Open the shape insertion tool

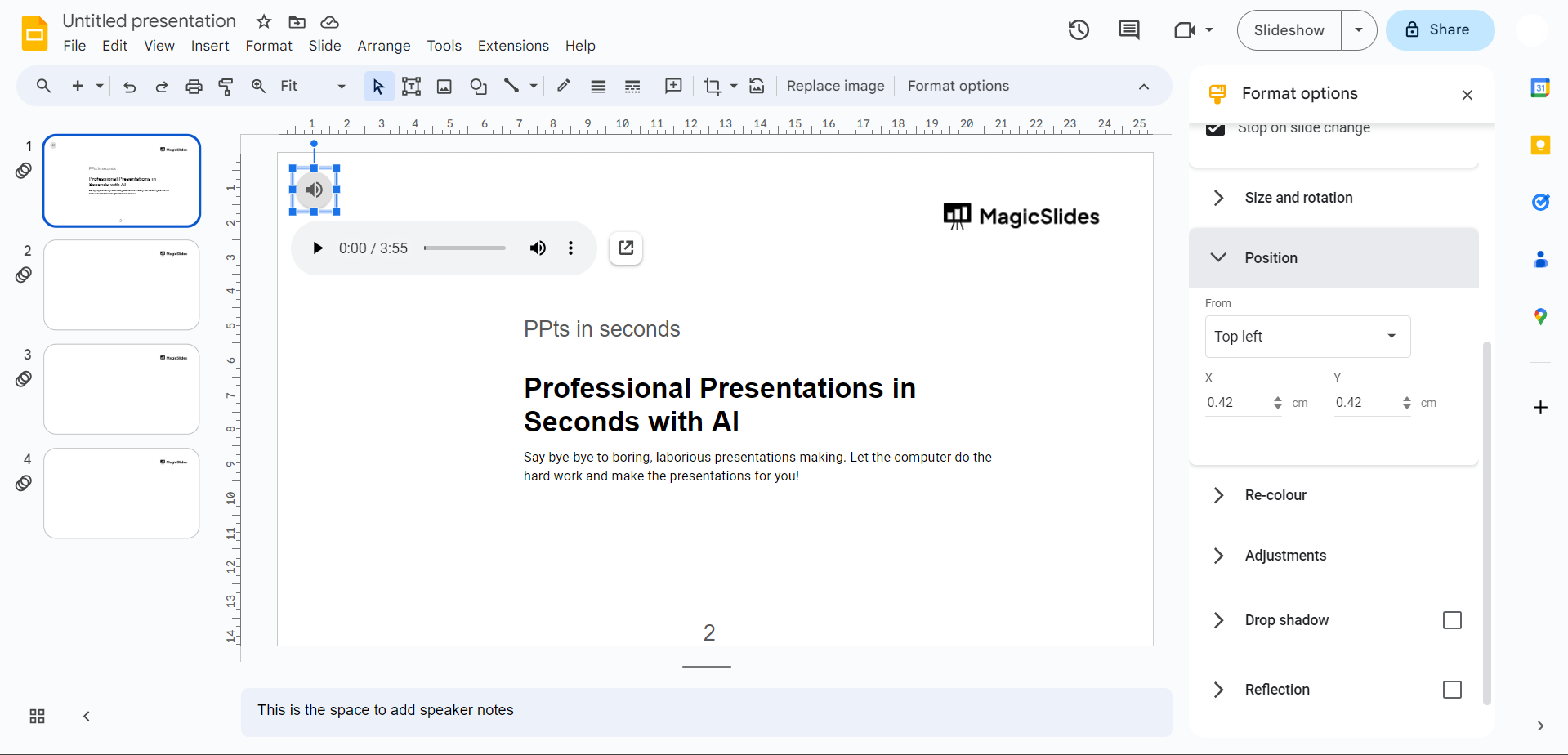click(478, 87)
